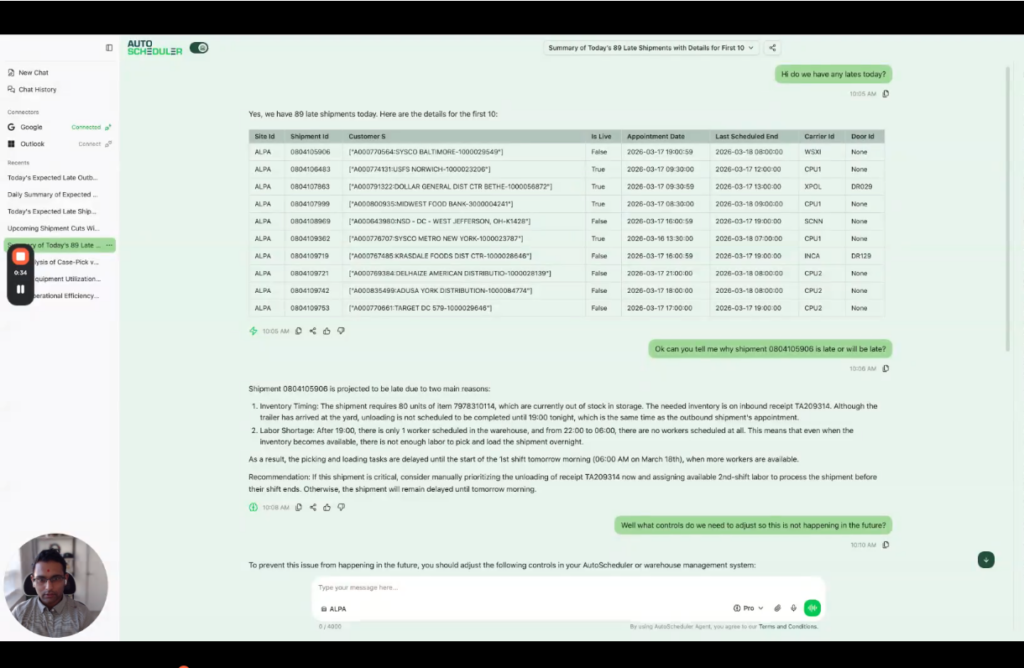Start a New Chat from the sidebar
The image size is (1024, 668).
tap(33, 72)
